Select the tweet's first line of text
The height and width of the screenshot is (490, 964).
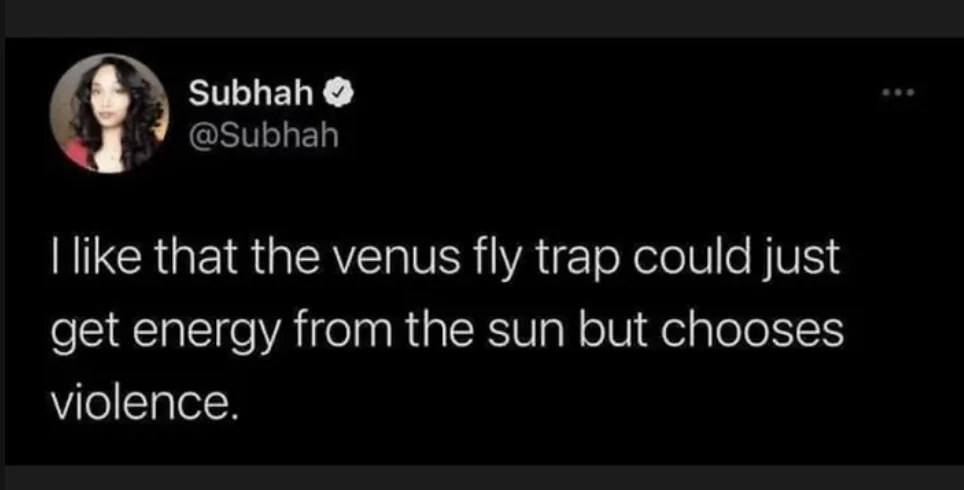click(445, 258)
